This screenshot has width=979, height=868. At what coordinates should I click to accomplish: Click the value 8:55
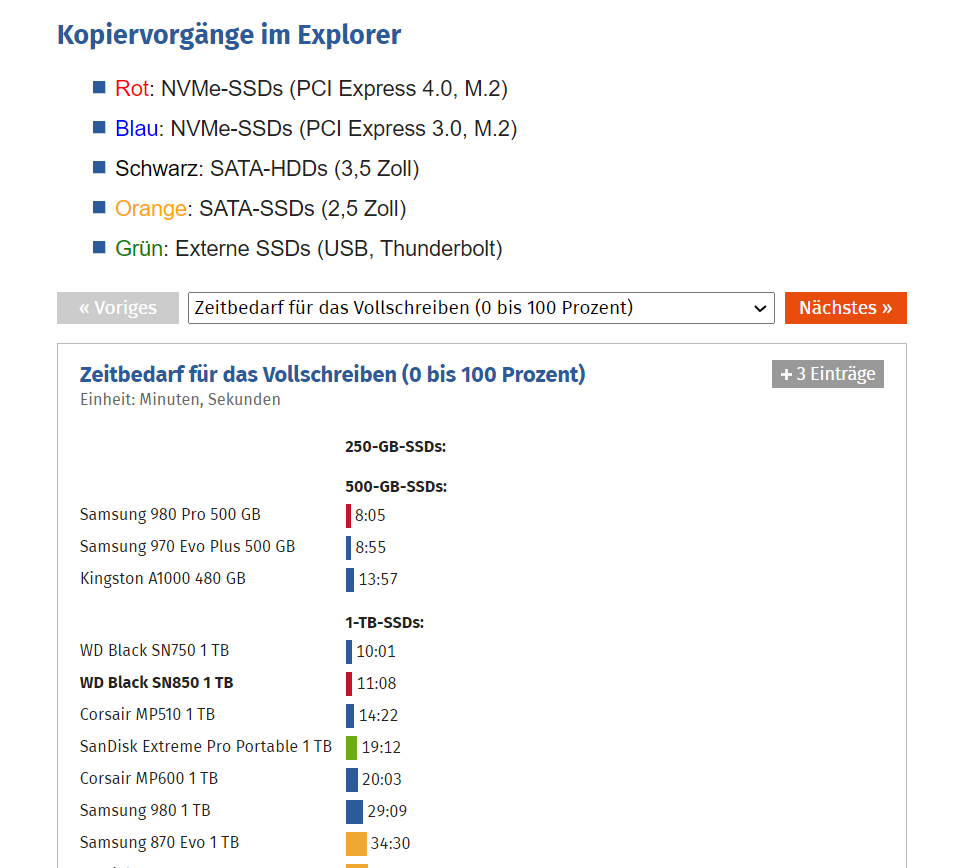point(371,548)
